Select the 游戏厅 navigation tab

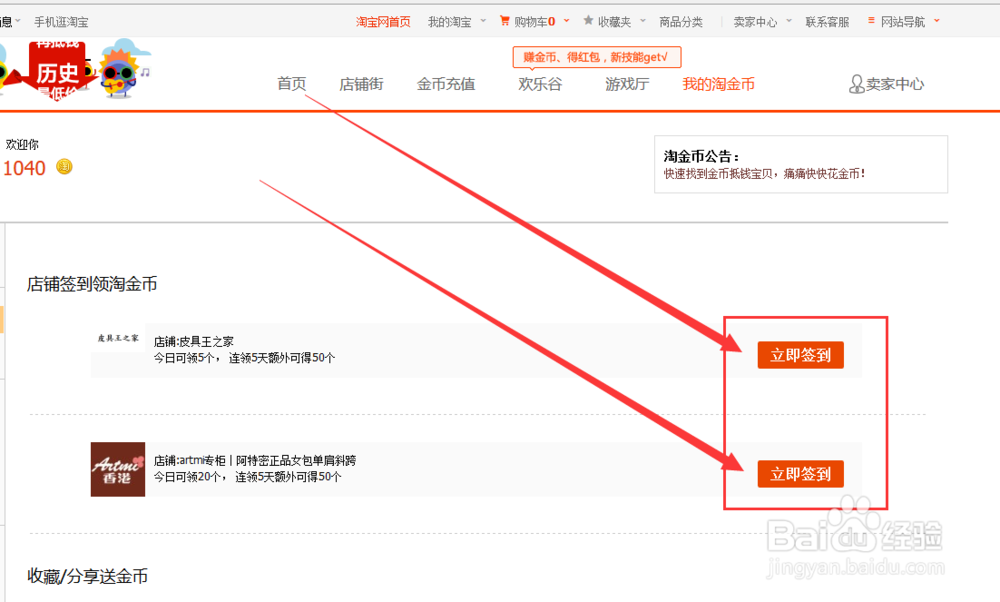pyautogui.click(x=627, y=84)
